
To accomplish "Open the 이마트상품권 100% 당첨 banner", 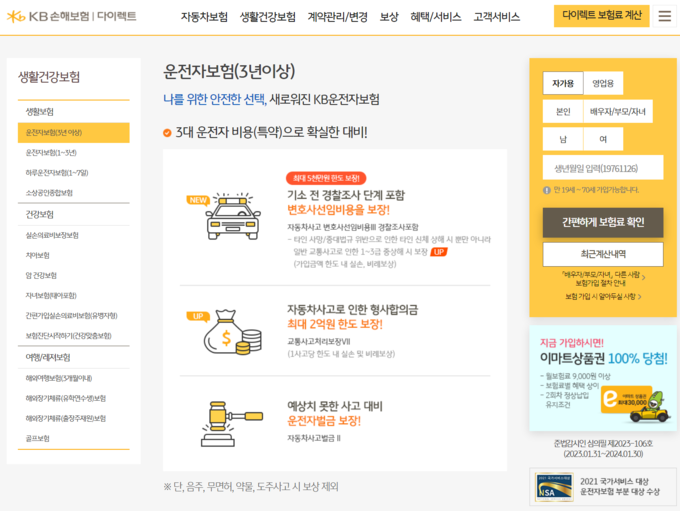I will (x=603, y=378).
